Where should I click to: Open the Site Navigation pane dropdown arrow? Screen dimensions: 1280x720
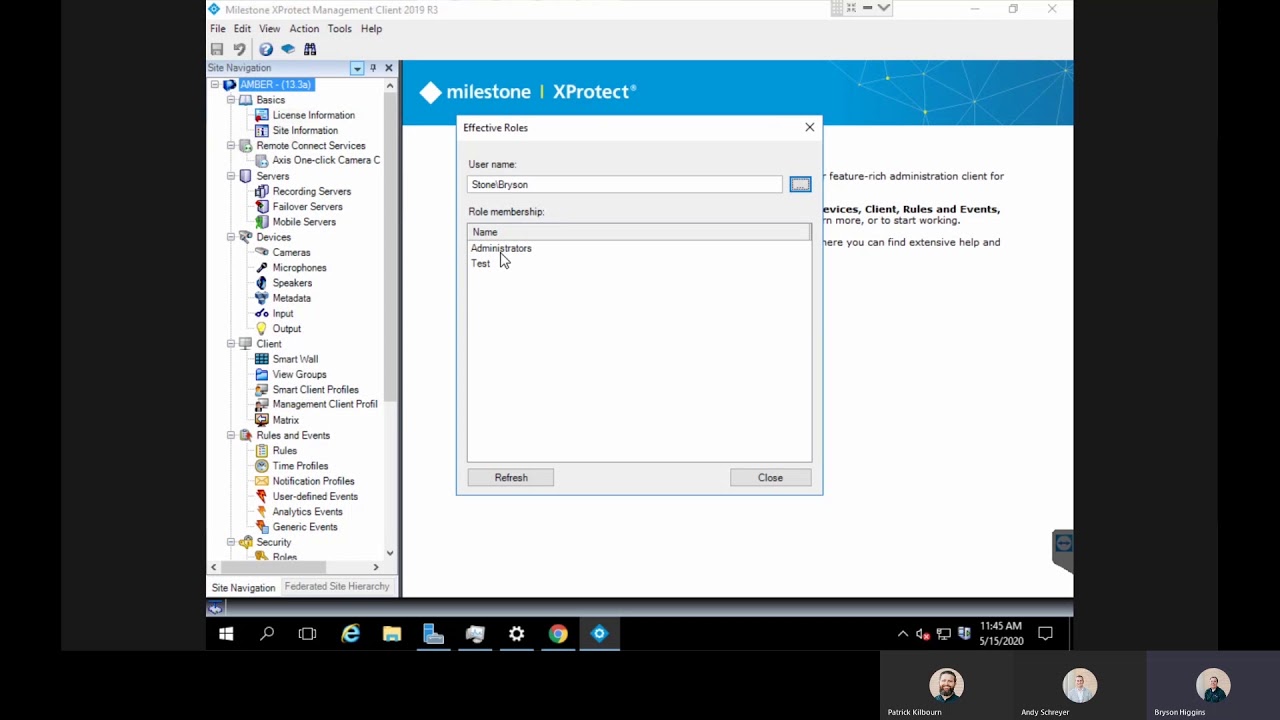click(x=357, y=68)
